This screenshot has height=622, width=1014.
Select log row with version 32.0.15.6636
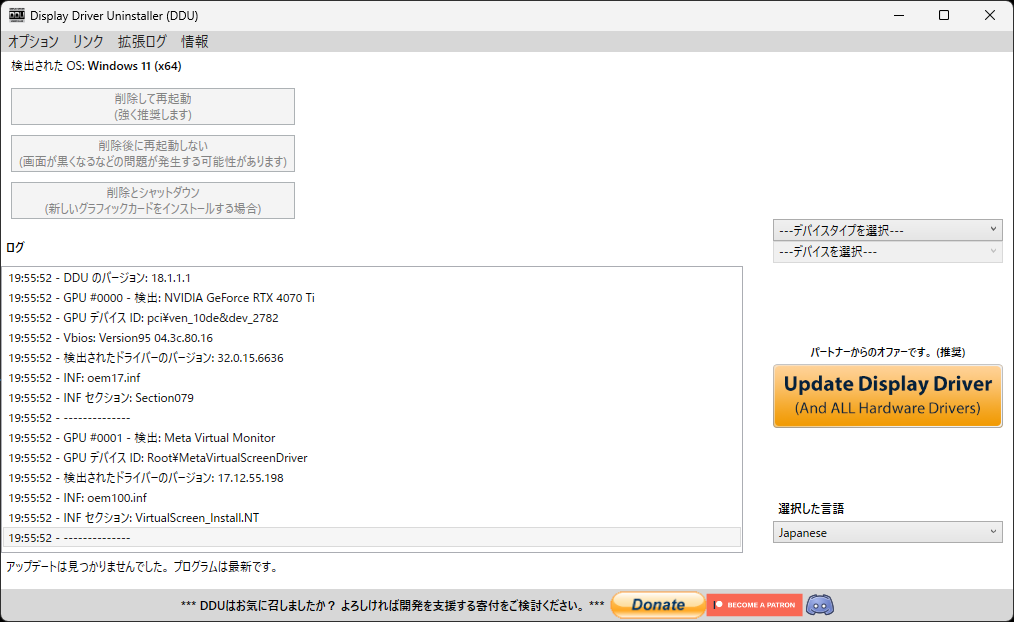coord(372,358)
